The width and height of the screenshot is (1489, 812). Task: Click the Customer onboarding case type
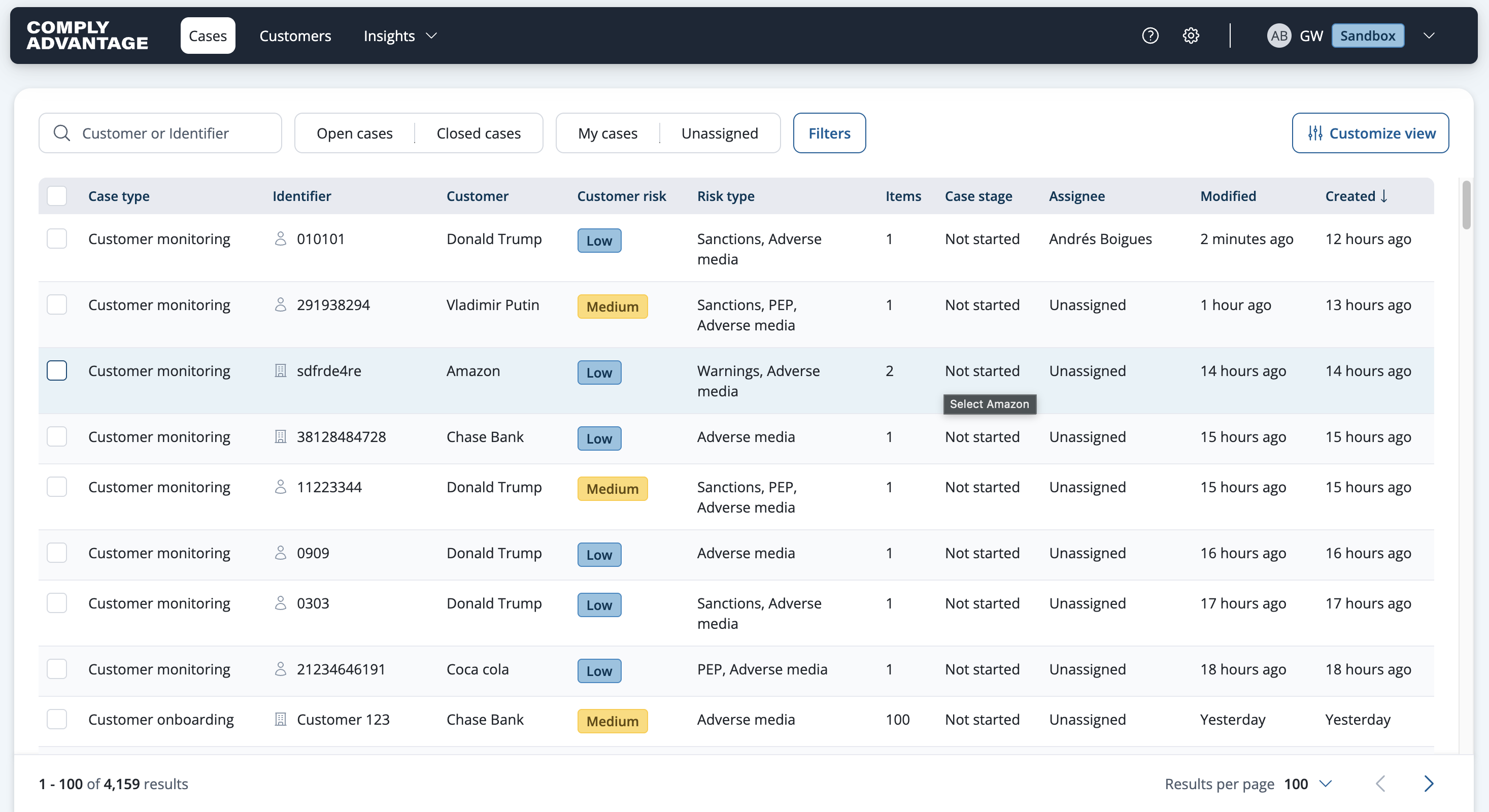(161, 719)
